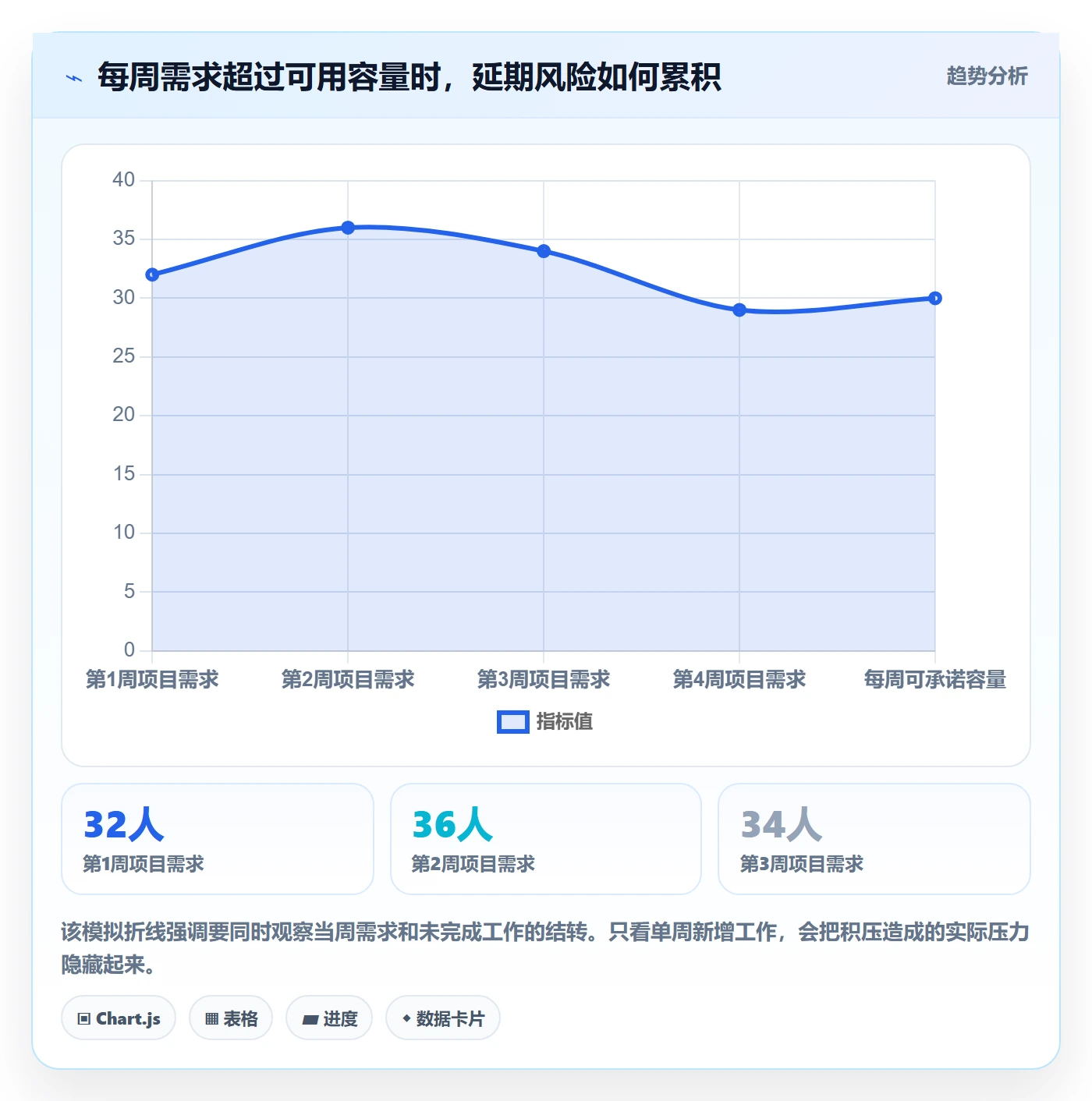Click the table grid icon in 表格 tag
Viewport: 1092px width, 1101px height.
tap(211, 1018)
